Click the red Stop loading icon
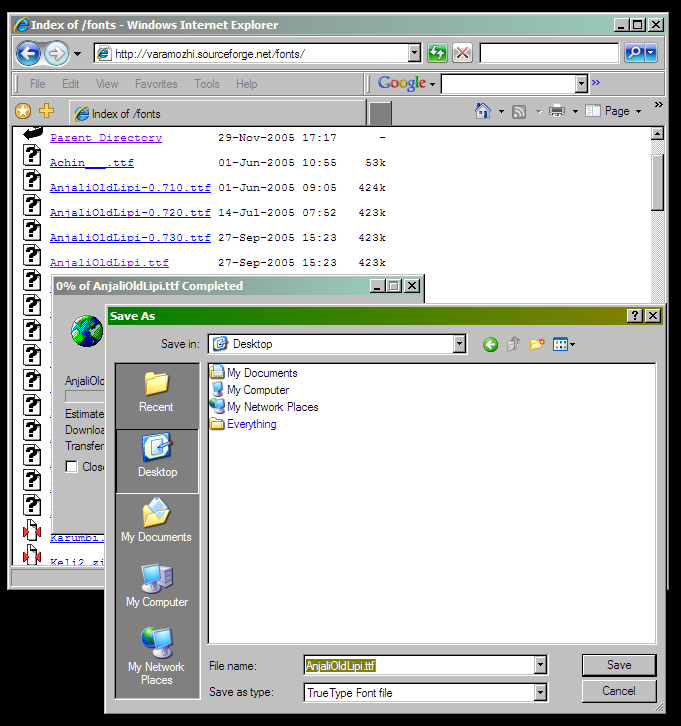The height and width of the screenshot is (726, 681). (462, 53)
